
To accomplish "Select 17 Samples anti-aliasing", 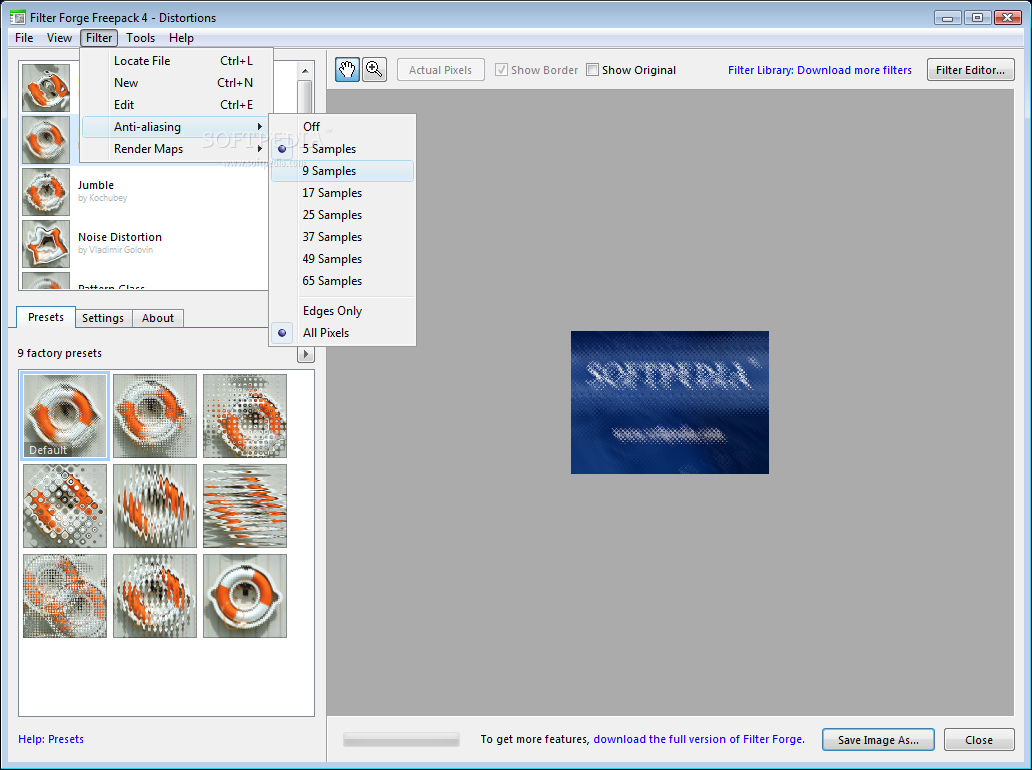I will click(x=342, y=193).
